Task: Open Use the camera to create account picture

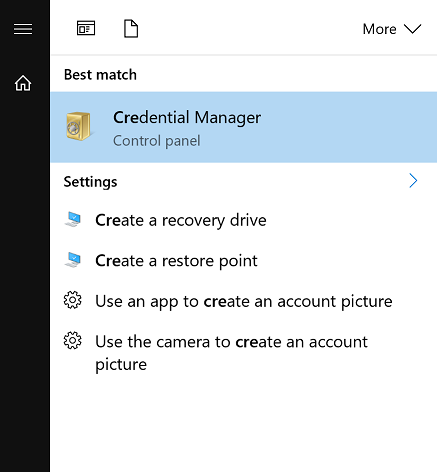Action: 243,353
